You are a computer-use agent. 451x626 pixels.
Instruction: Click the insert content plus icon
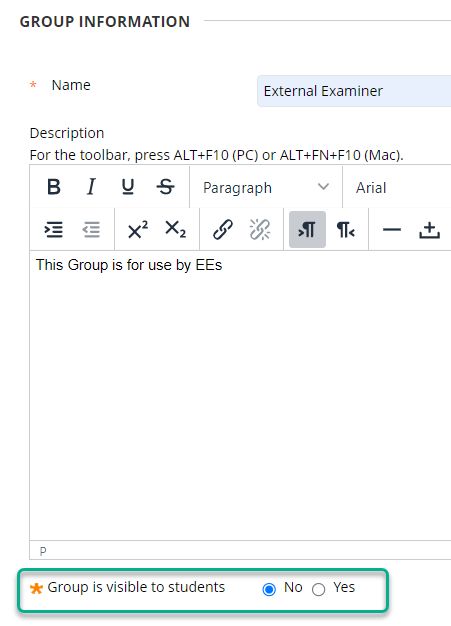429,230
